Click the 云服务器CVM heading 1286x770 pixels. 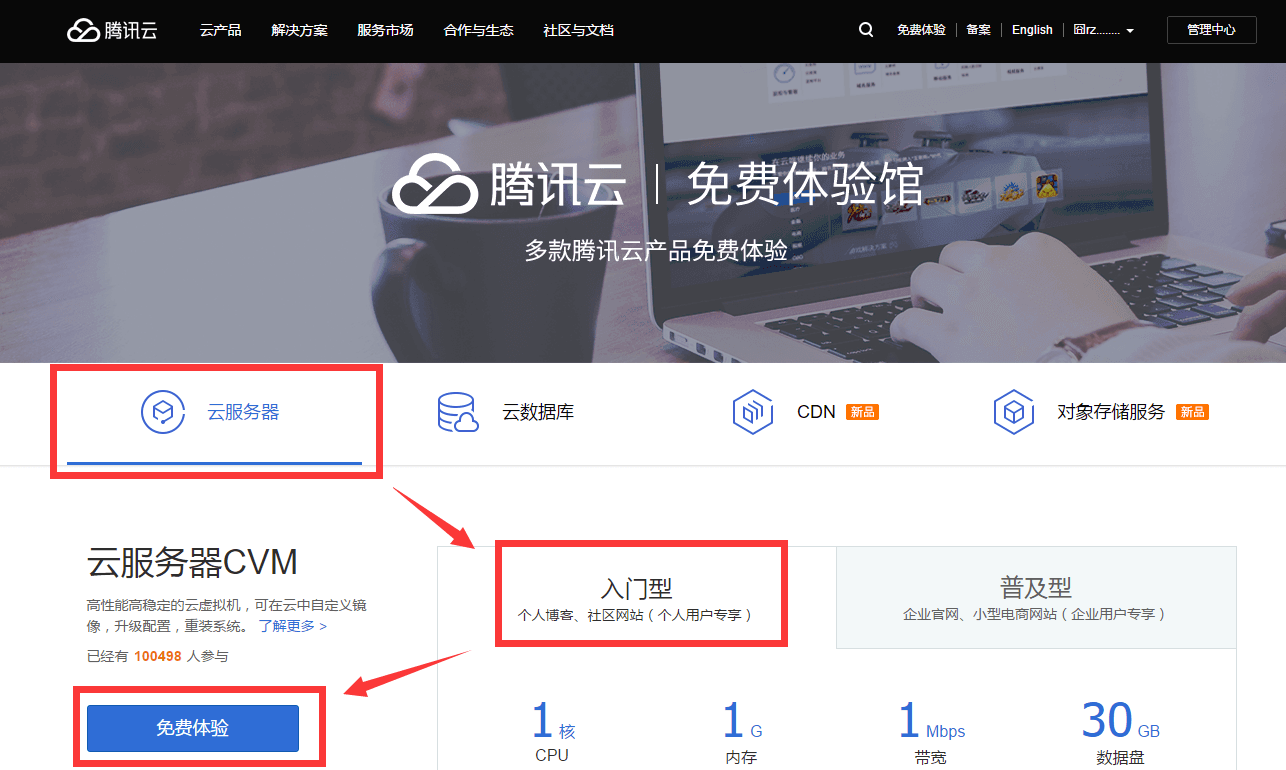pos(193,563)
